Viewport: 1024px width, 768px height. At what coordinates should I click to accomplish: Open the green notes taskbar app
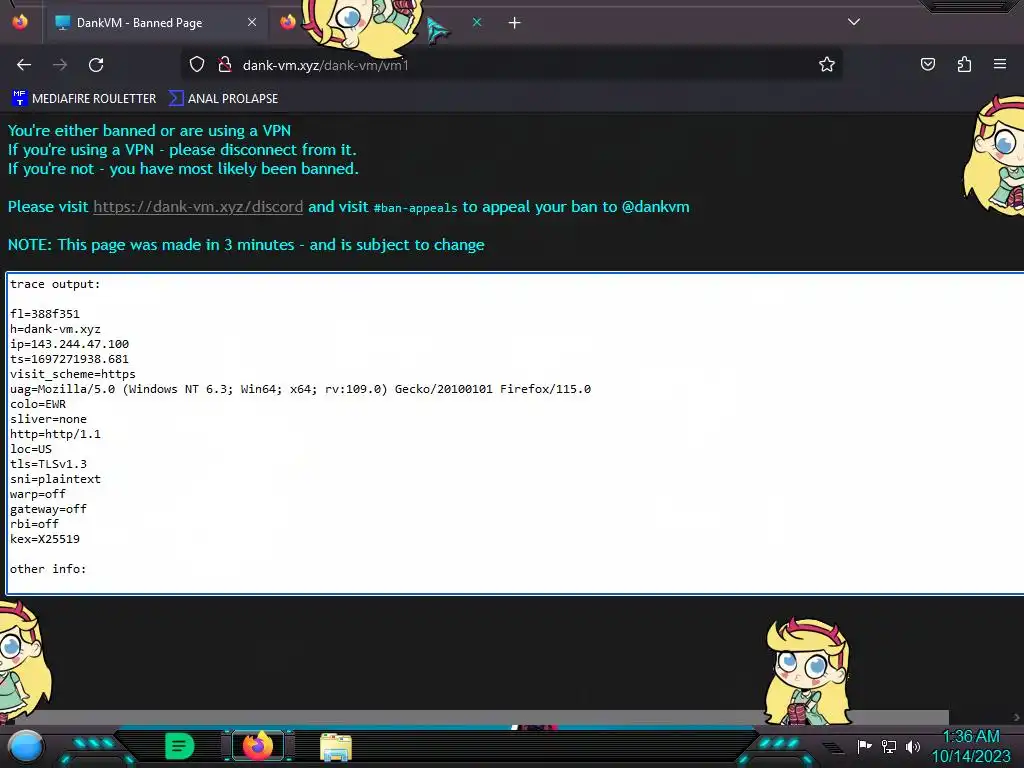[180, 746]
